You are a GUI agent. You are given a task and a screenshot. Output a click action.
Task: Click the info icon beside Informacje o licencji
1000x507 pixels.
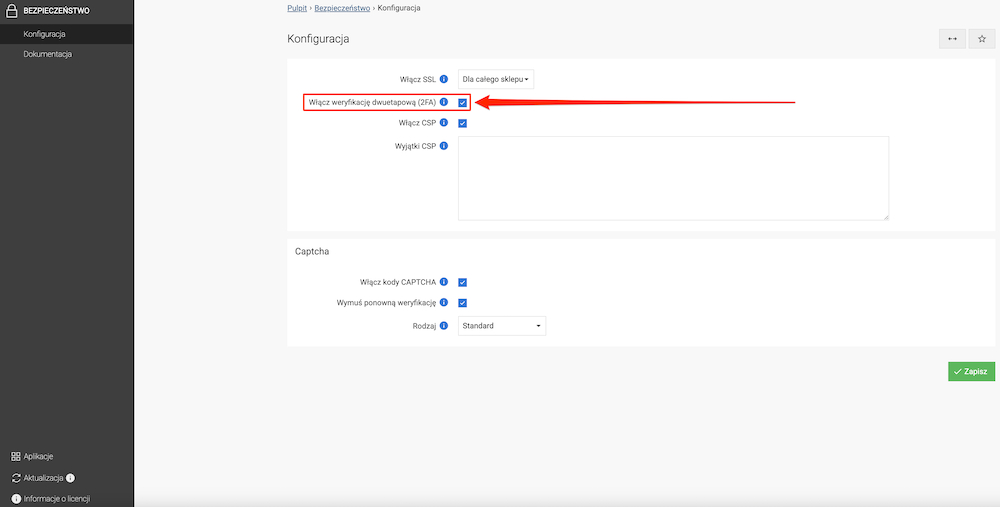click(16, 499)
